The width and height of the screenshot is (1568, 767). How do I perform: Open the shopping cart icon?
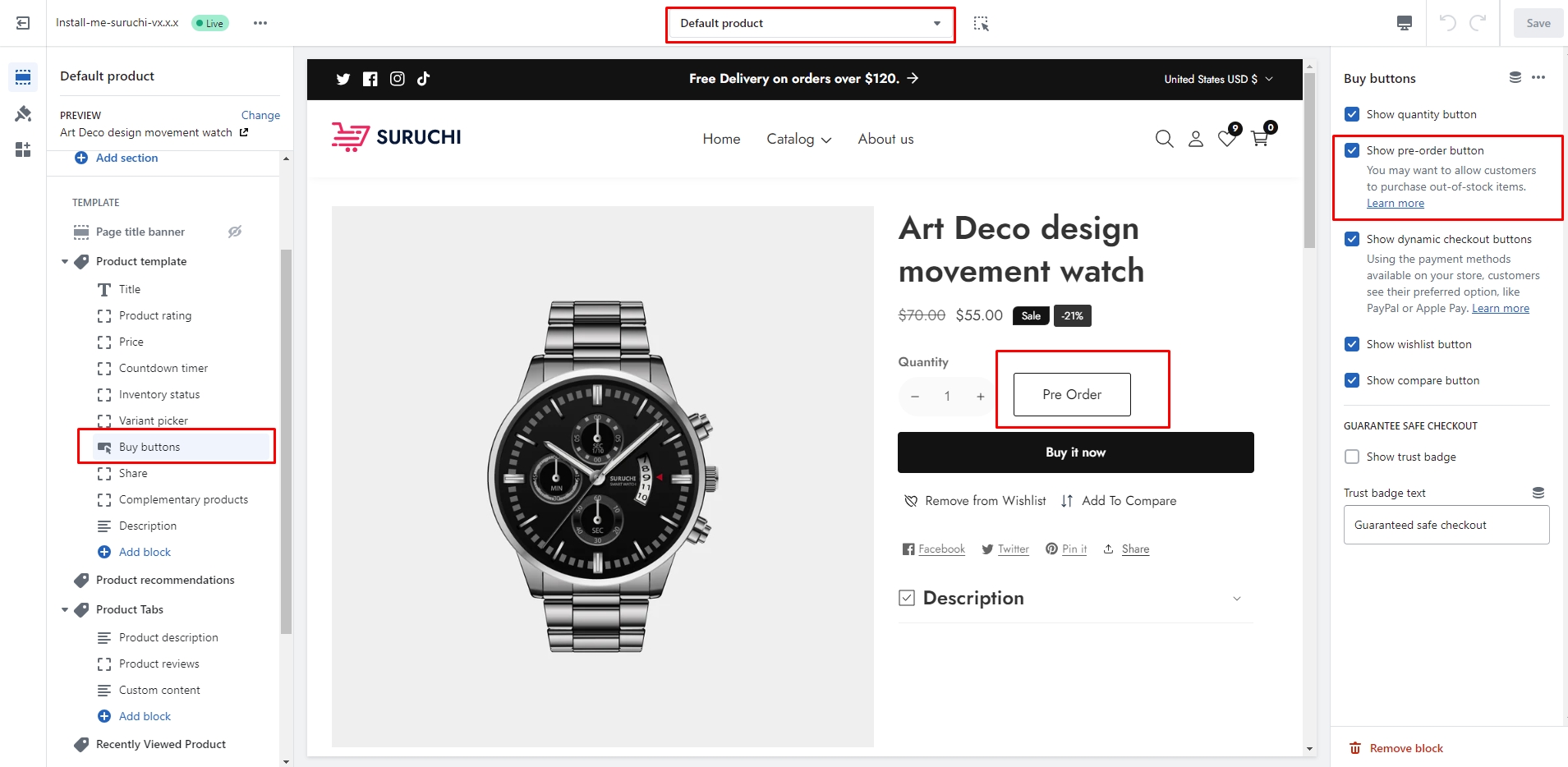click(x=1260, y=138)
